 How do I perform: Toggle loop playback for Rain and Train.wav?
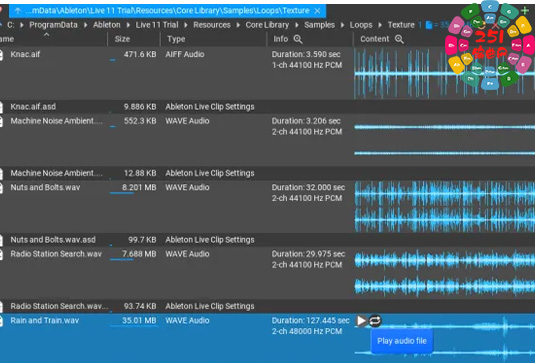(375, 321)
